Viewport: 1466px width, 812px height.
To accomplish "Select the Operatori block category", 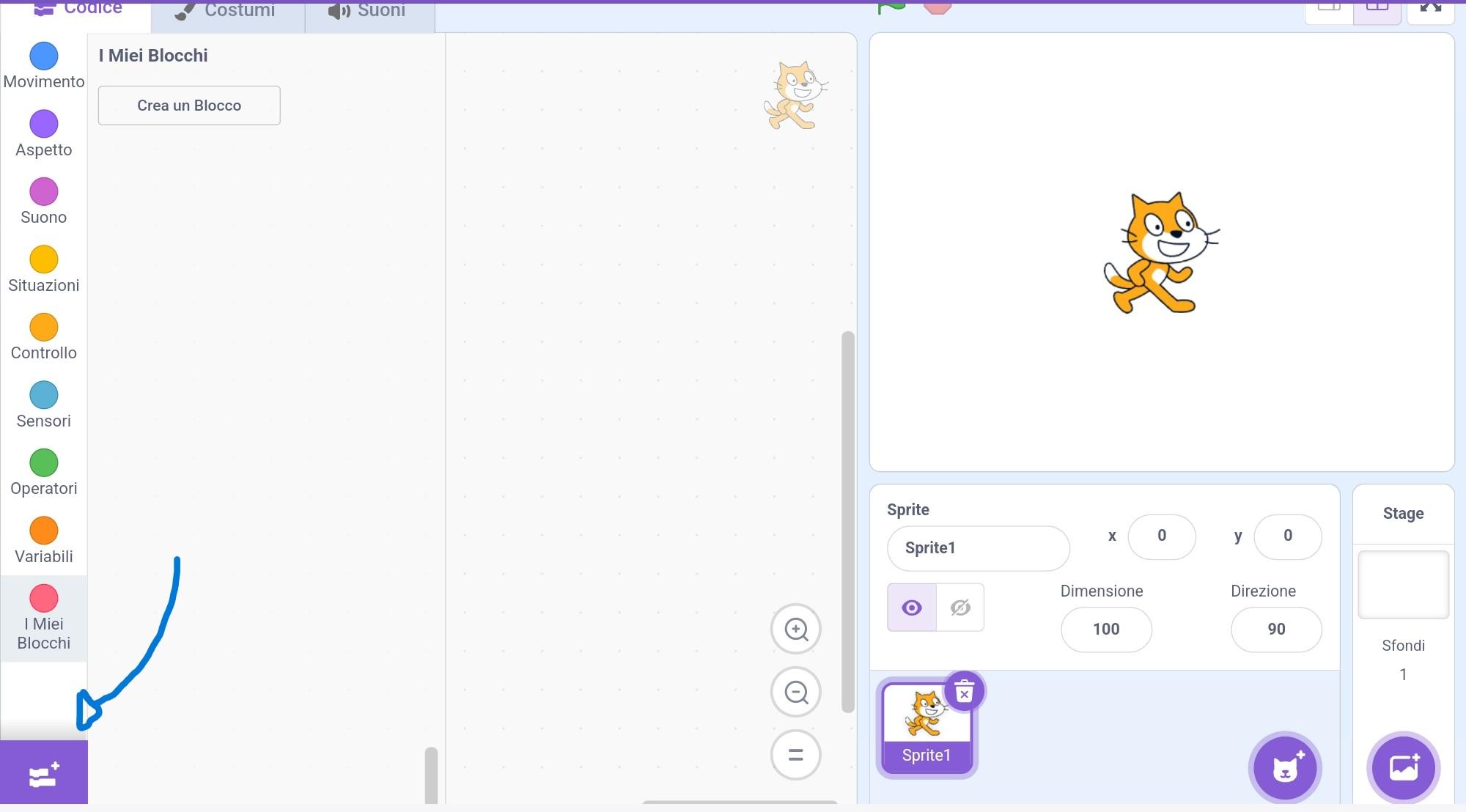I will coord(44,473).
